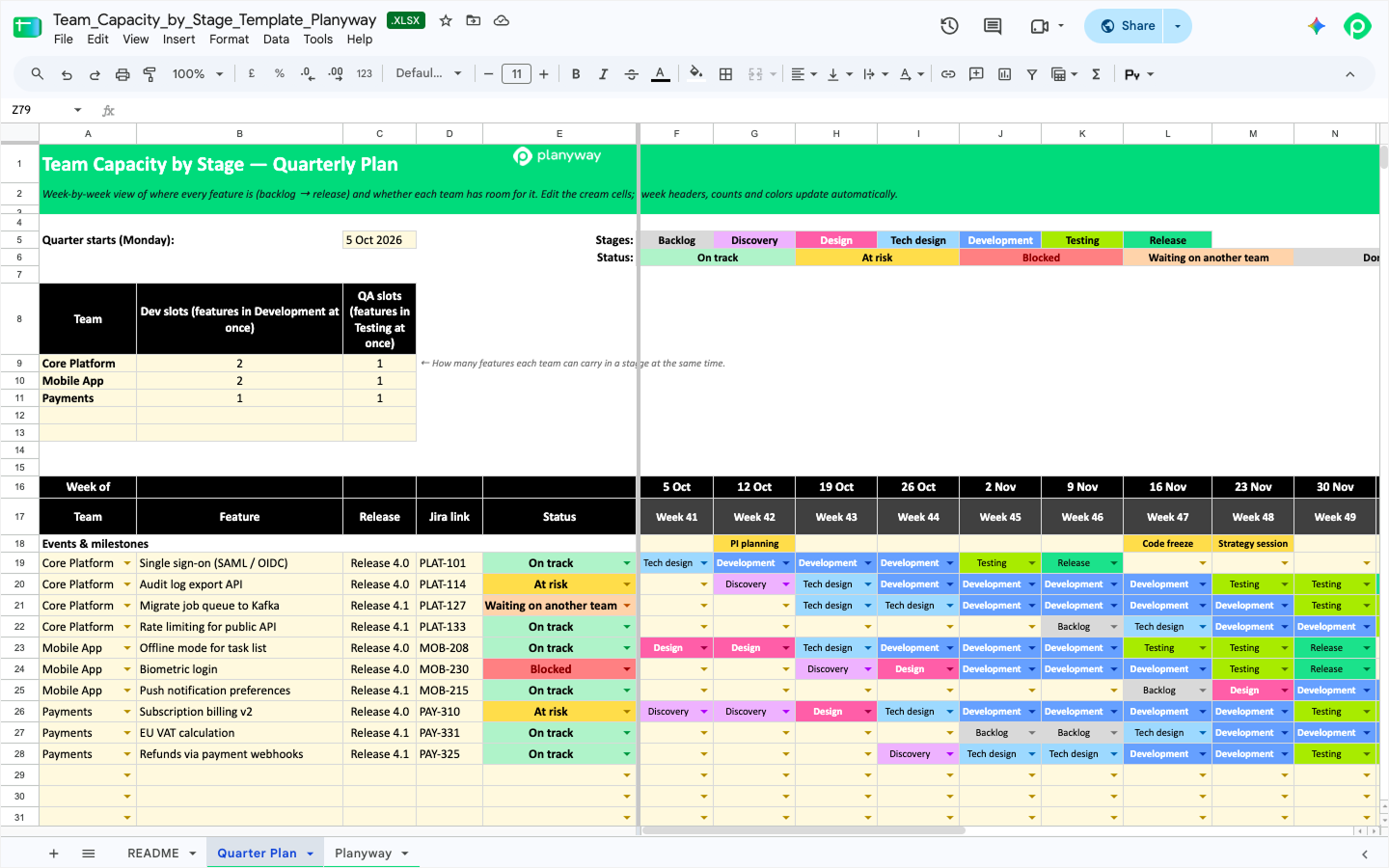Image resolution: width=1389 pixels, height=868 pixels.
Task: Open the font family dropdown
Action: tap(428, 73)
